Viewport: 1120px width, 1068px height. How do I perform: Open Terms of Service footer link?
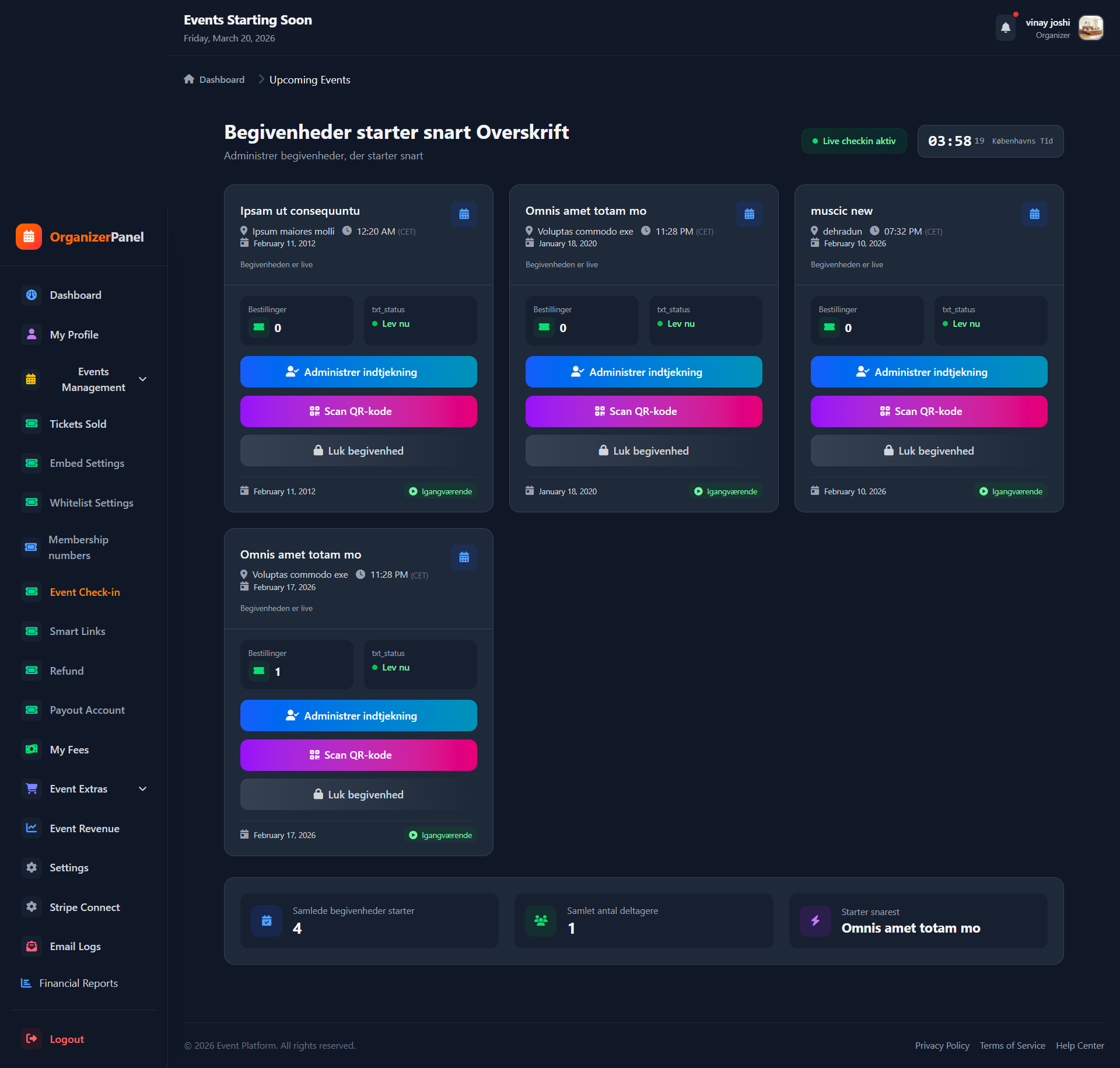point(1013,1046)
